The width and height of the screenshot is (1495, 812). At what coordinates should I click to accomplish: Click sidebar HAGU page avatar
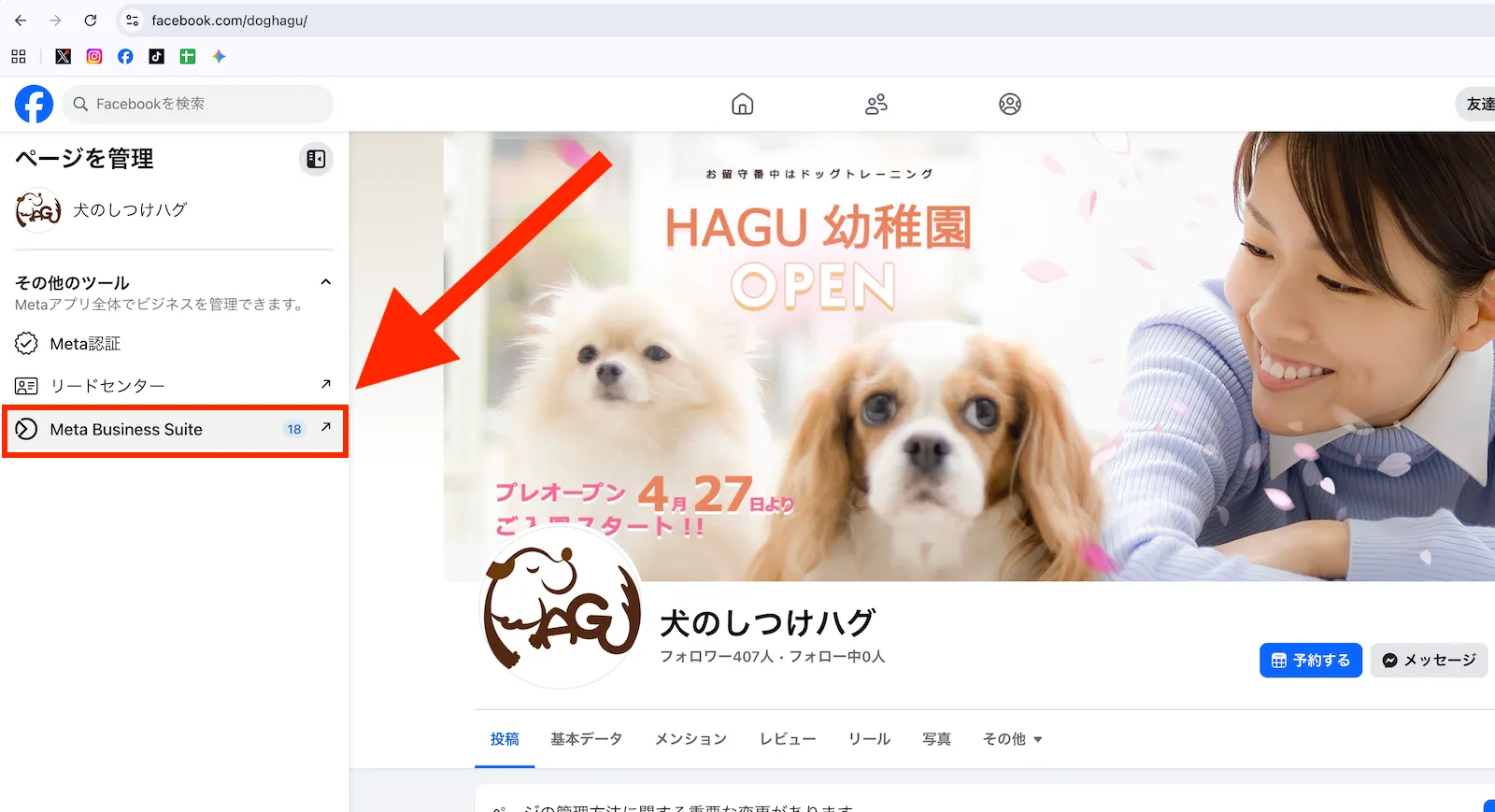pyautogui.click(x=38, y=210)
